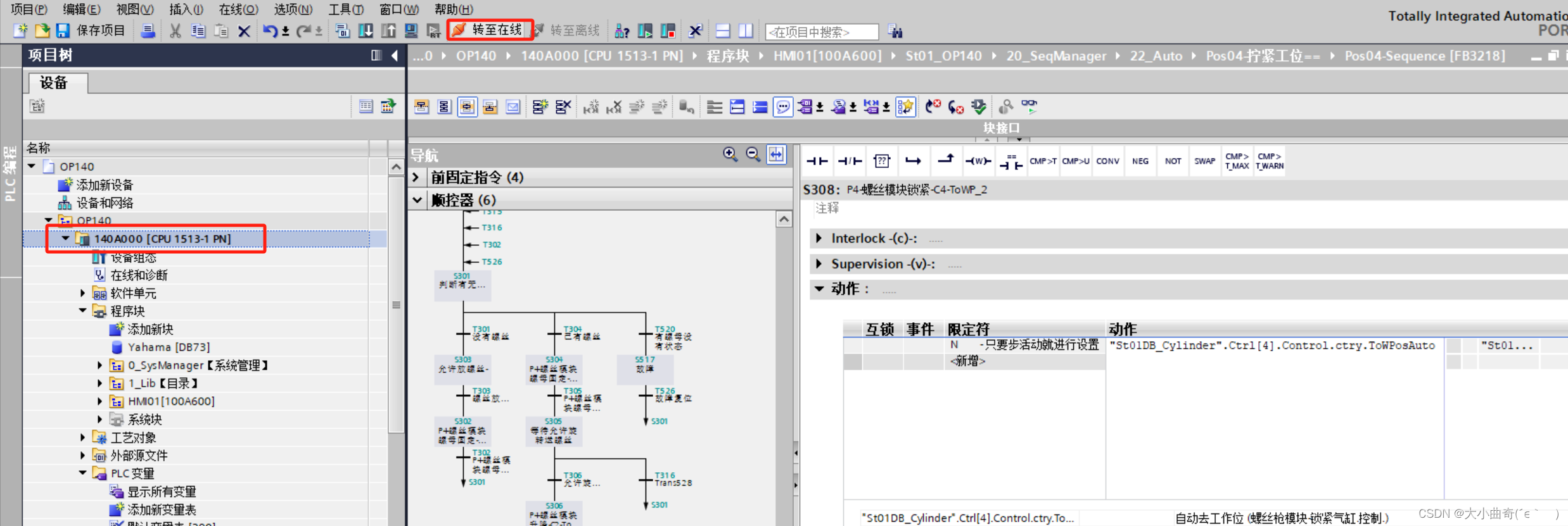The height and width of the screenshot is (526, 1568).
Task: Expand the Supervision -(v)- section
Action: click(819, 264)
